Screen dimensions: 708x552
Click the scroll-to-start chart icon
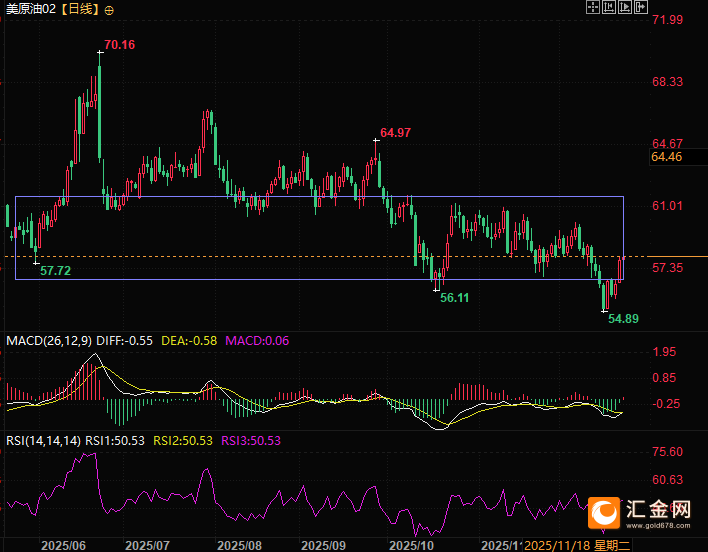609,8
